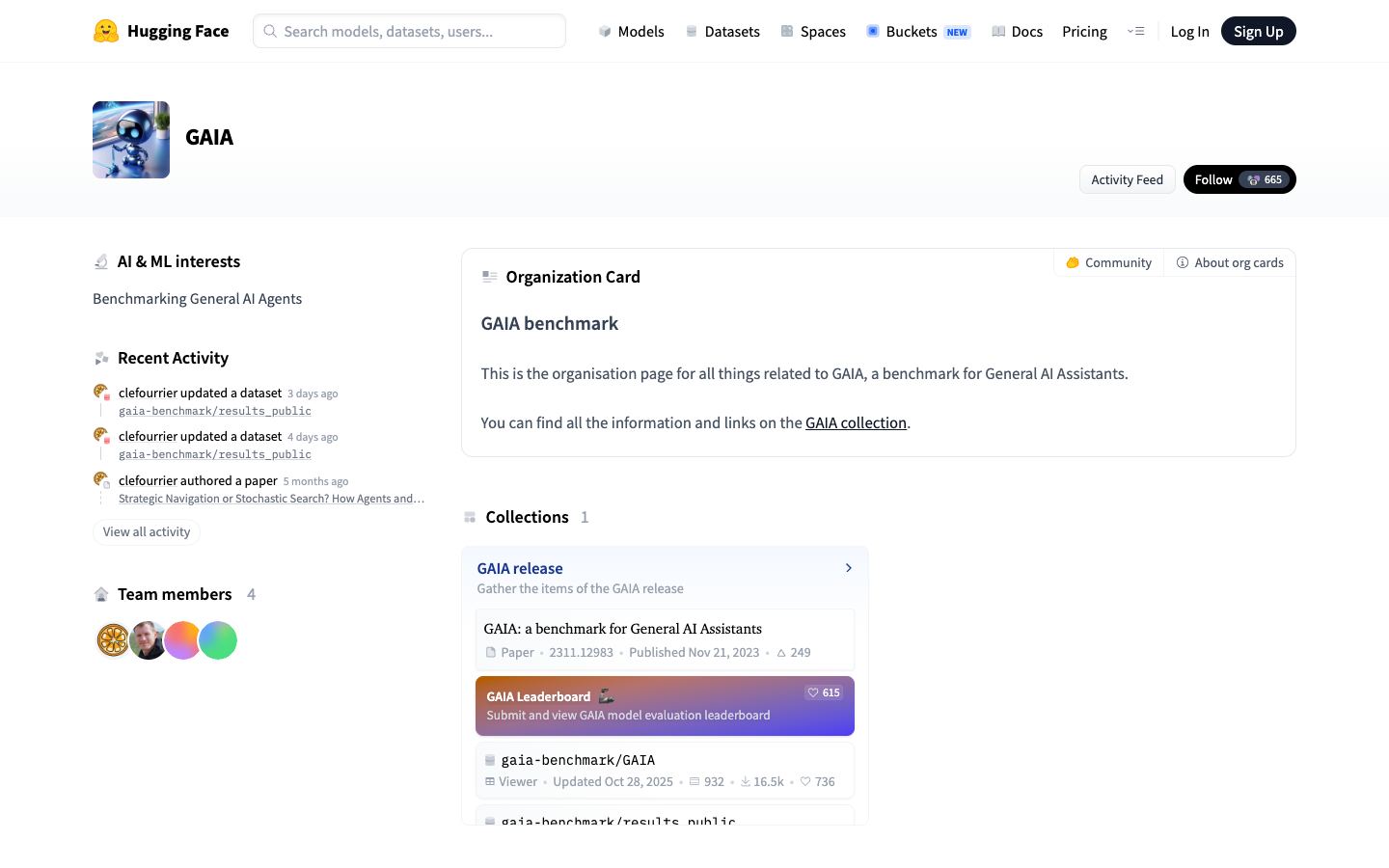Click the upvote triangle icon next to 249
The height and width of the screenshot is (868, 1389).
coord(781,653)
